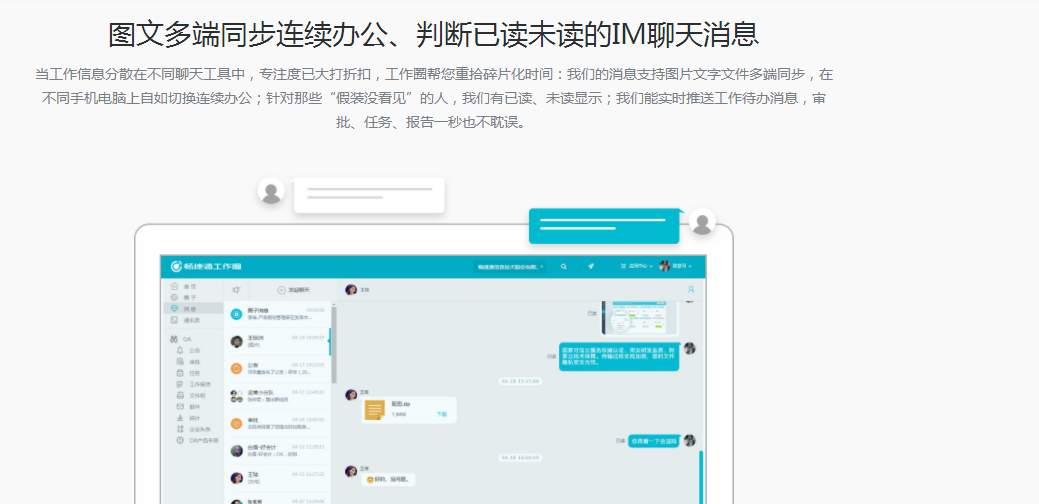Click the 下载 link on 配图.zip
The width and height of the screenshot is (1039, 504).
[441, 413]
